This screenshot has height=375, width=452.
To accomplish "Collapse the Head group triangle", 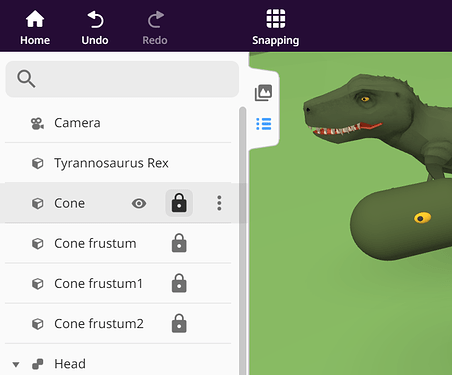I will click(16, 364).
